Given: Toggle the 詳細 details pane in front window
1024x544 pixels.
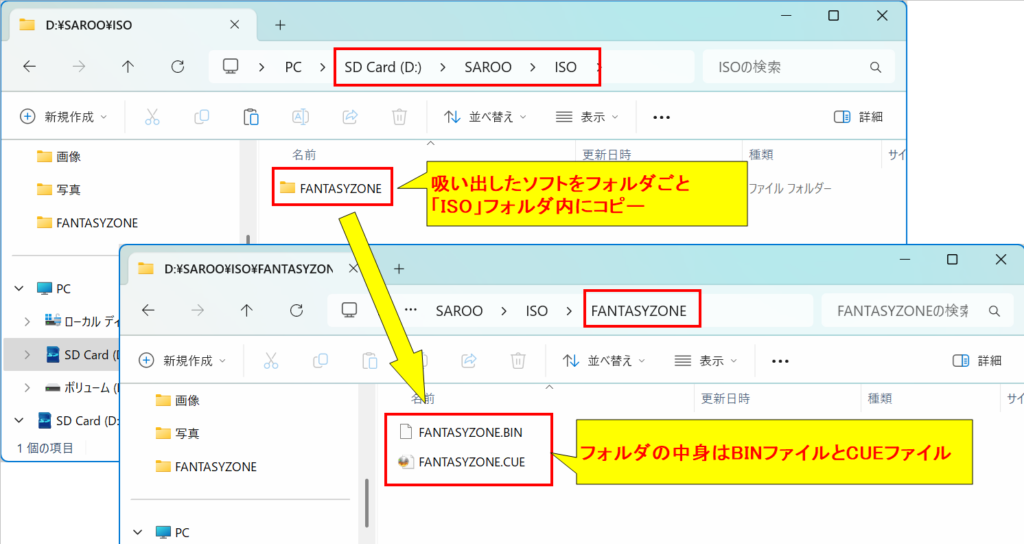Looking at the screenshot, I should [977, 361].
